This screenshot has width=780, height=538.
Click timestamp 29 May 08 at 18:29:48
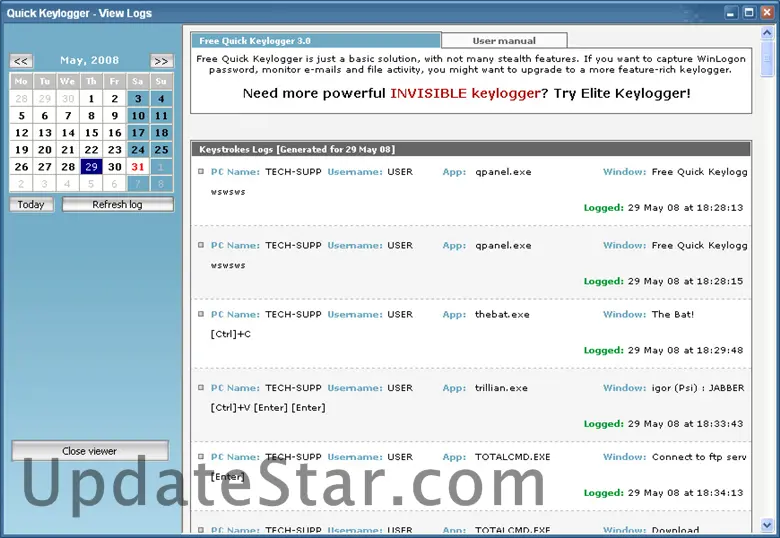[685, 350]
